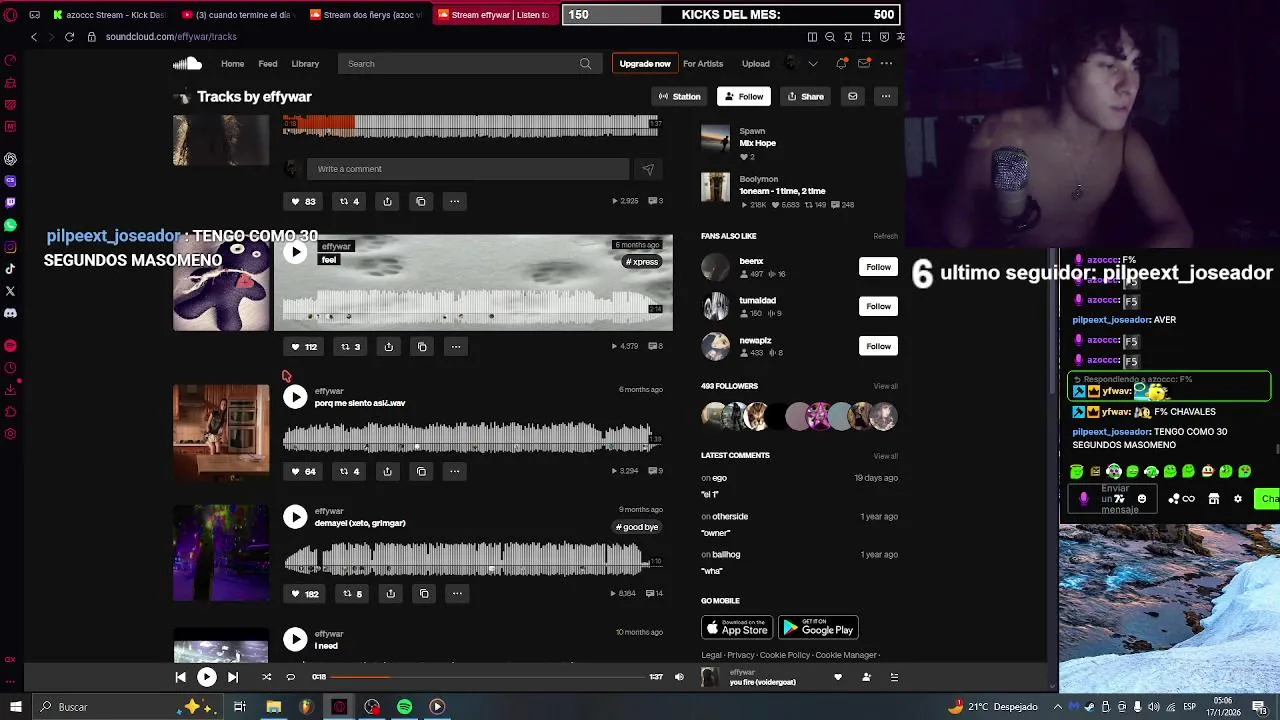Image resolution: width=1280 pixels, height=720 pixels.
Task: Click the search magnifier icon
Action: pyautogui.click(x=585, y=64)
